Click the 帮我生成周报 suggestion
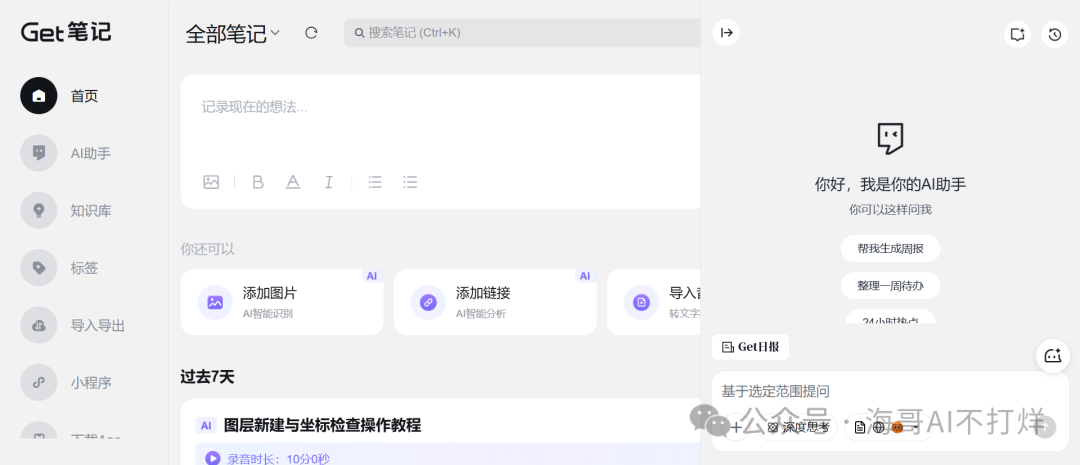The width and height of the screenshot is (1080, 465). pyautogui.click(x=890, y=248)
